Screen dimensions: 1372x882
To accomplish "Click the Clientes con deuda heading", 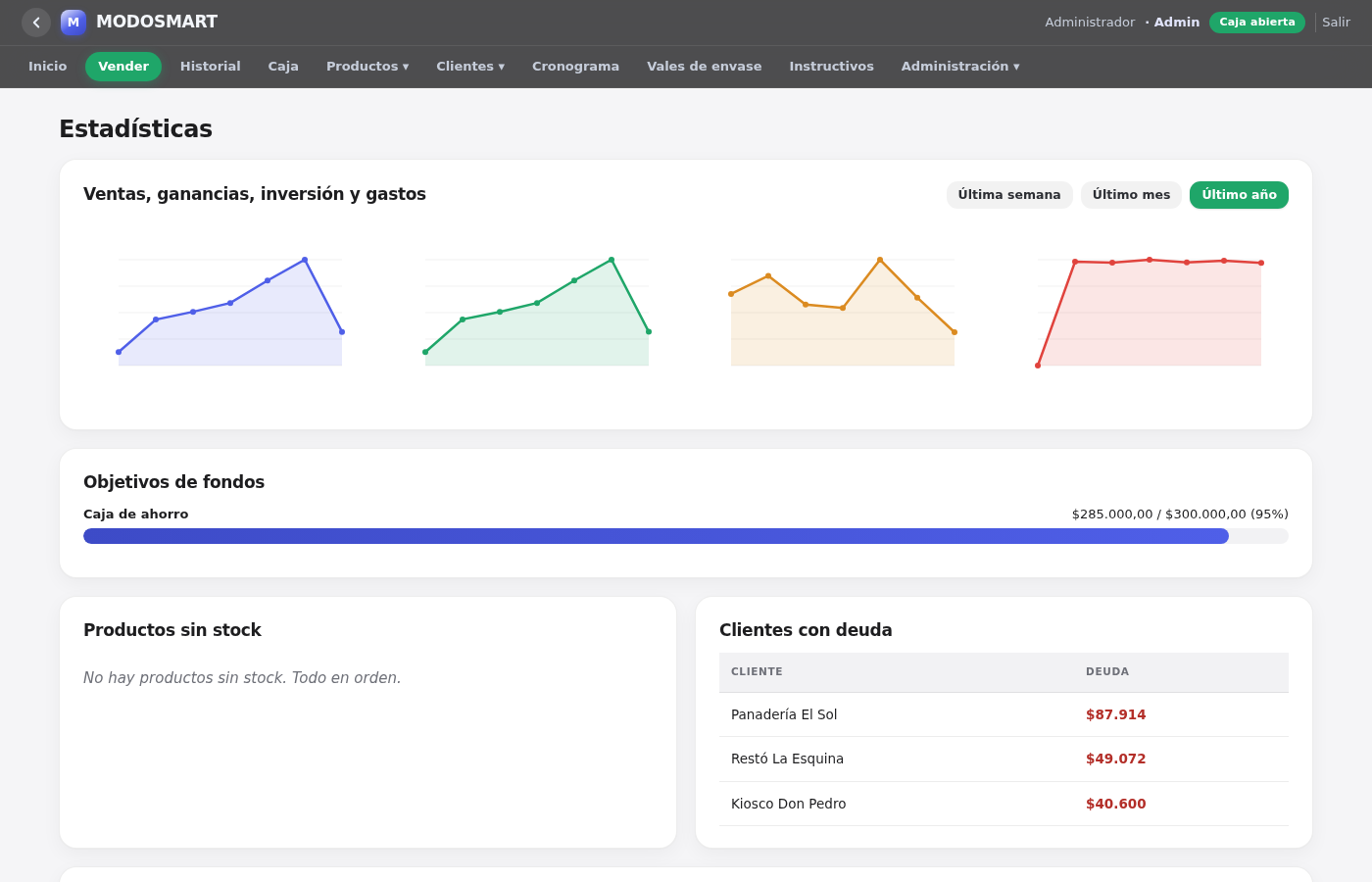I will point(806,630).
